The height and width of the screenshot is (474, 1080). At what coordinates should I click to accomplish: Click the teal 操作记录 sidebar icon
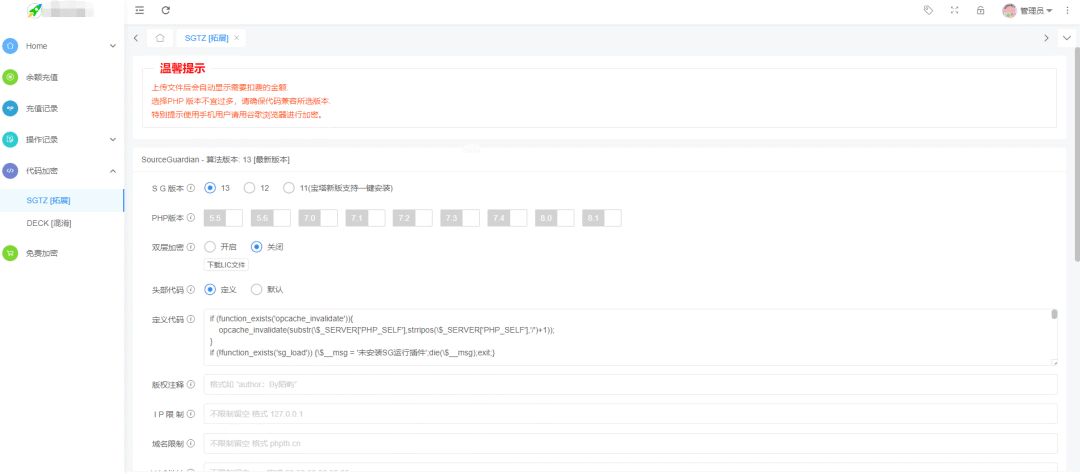(x=10, y=139)
